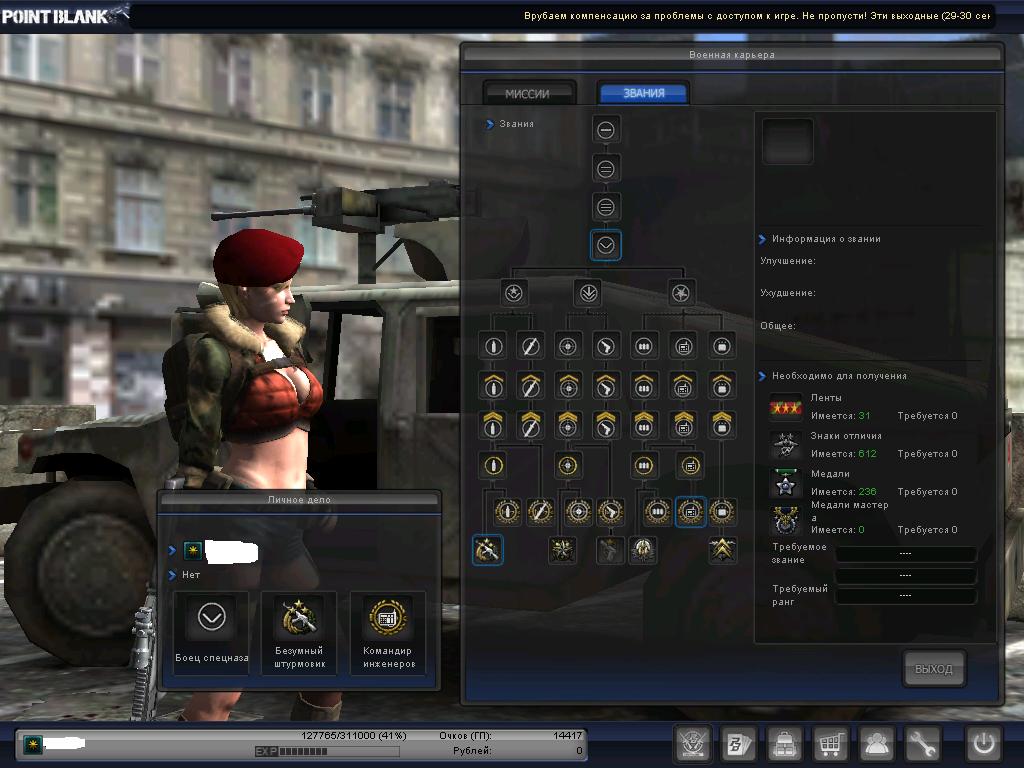The width and height of the screenshot is (1024, 768).
Task: Select the single-chevron crosshair rank icon
Action: [x=568, y=386]
